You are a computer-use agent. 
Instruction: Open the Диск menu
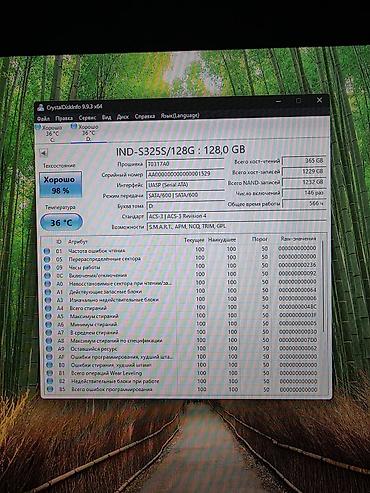pyautogui.click(x=123, y=117)
